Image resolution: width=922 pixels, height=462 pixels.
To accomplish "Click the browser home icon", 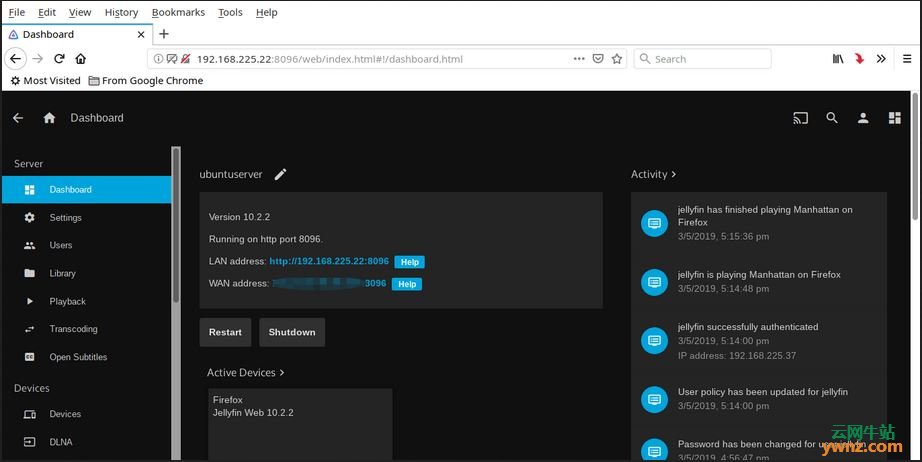I will click(x=81, y=59).
